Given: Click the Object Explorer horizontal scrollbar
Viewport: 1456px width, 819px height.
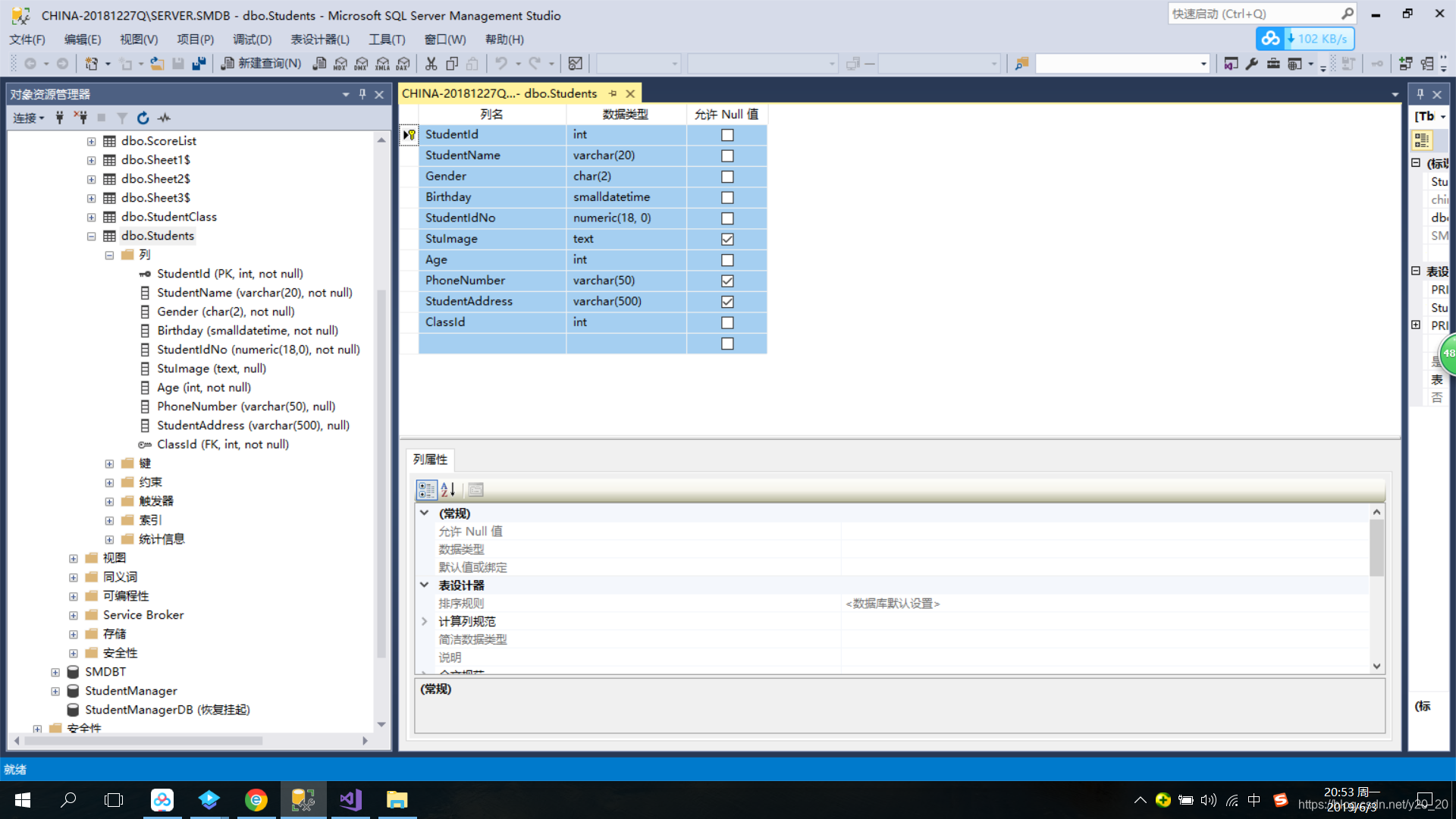Looking at the screenshot, I should [x=144, y=741].
